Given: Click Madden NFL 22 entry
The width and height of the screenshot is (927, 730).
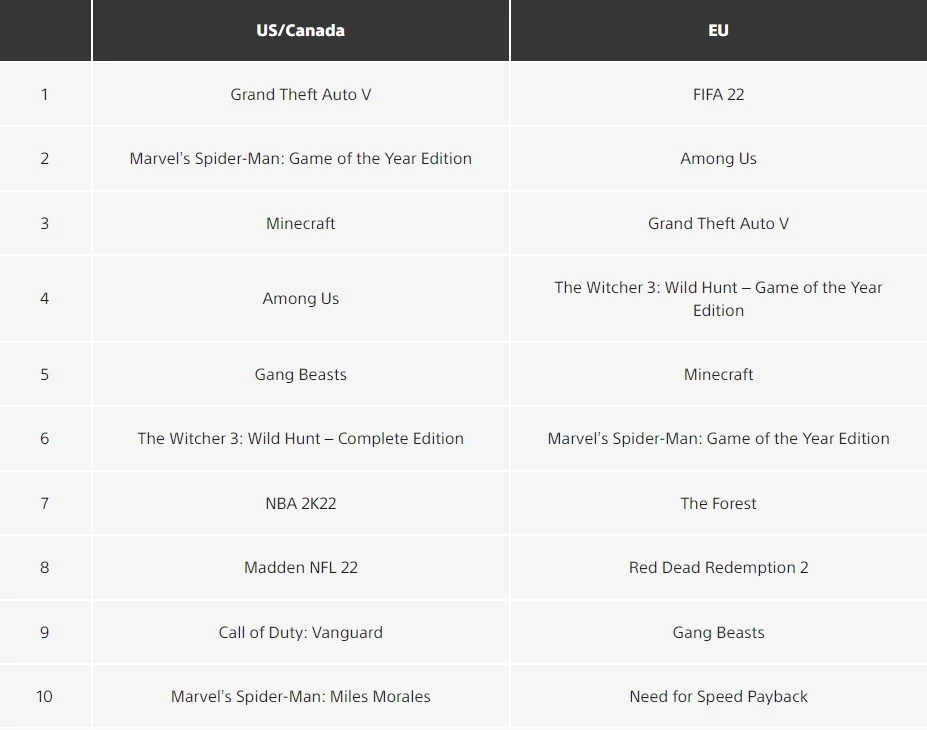Looking at the screenshot, I should click(x=300, y=567).
